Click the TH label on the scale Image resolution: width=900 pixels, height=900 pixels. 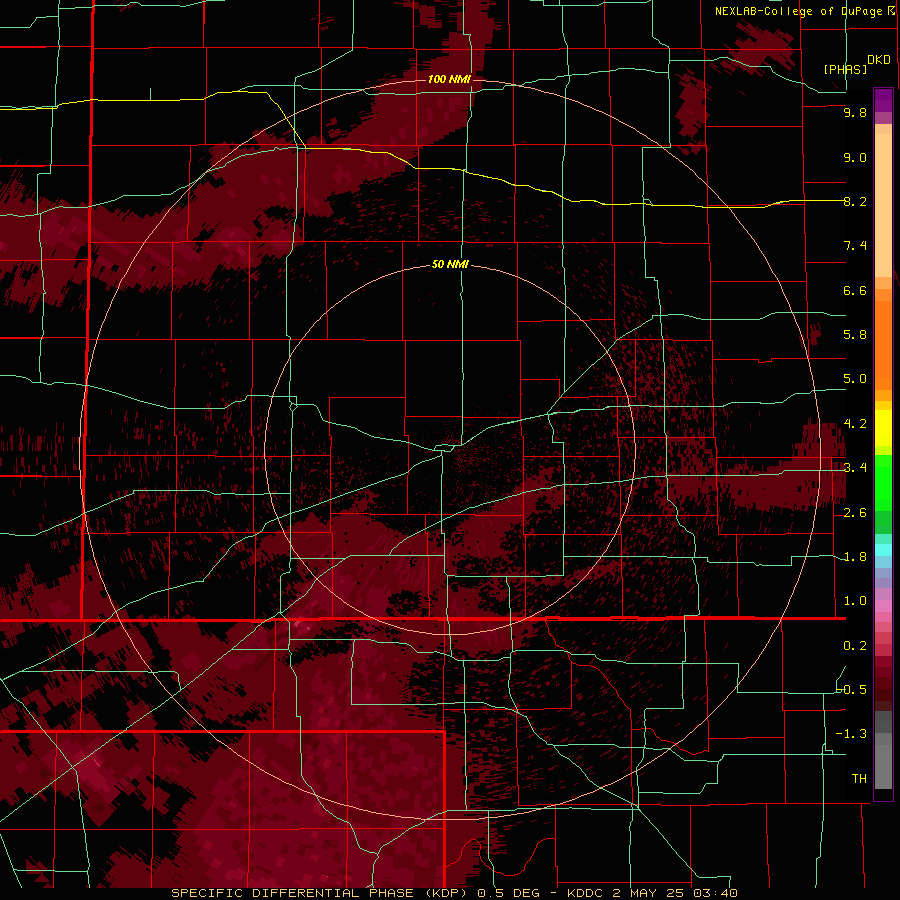coord(859,779)
